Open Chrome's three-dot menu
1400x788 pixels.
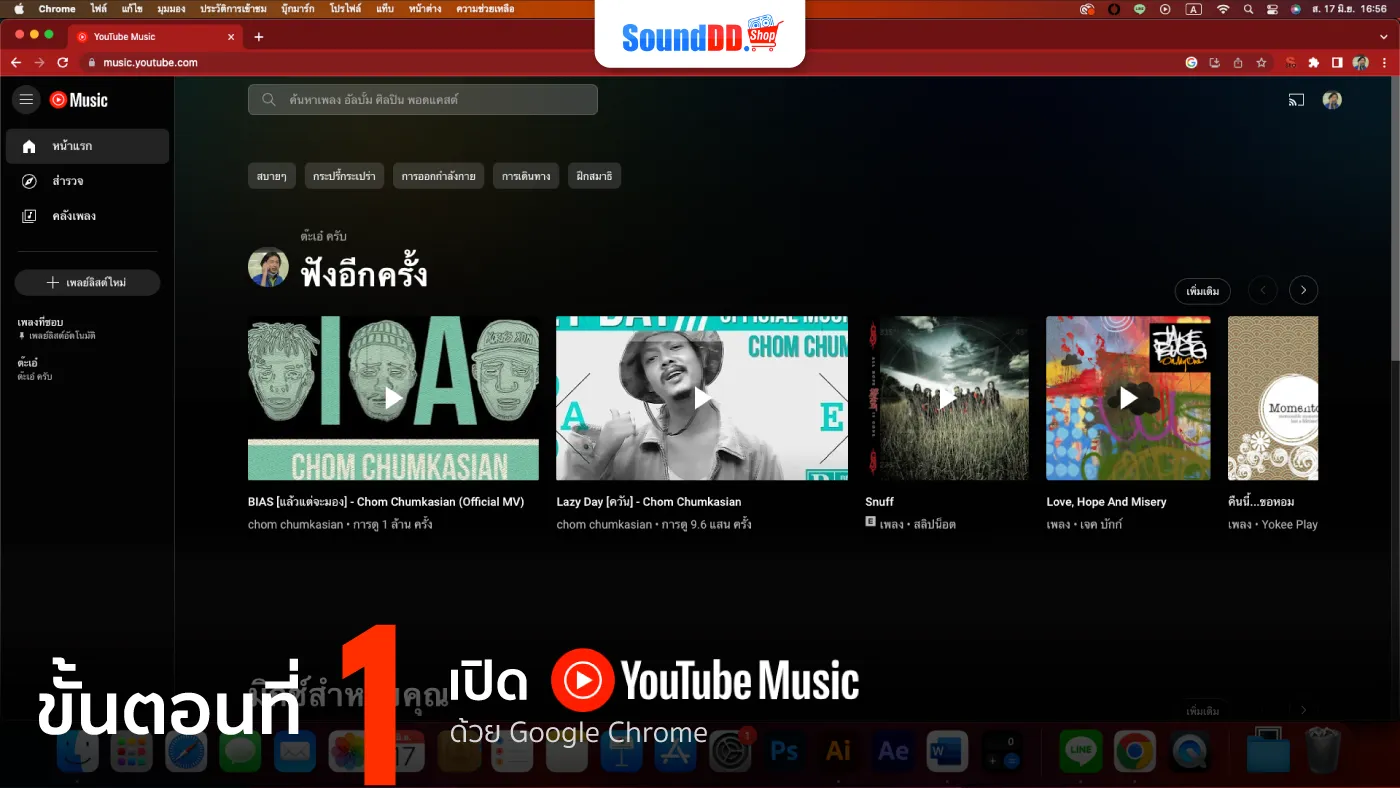1385,62
